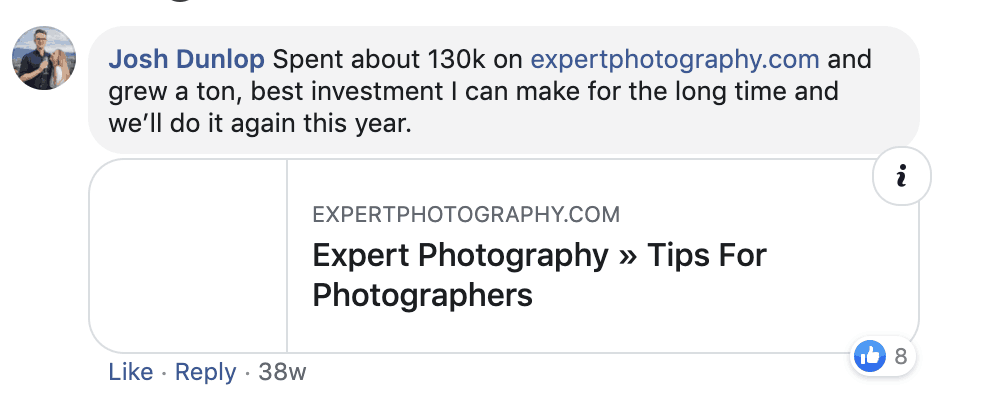The width and height of the screenshot is (986, 400).
Task: Open the reaction count showing 8
Action: click(900, 355)
